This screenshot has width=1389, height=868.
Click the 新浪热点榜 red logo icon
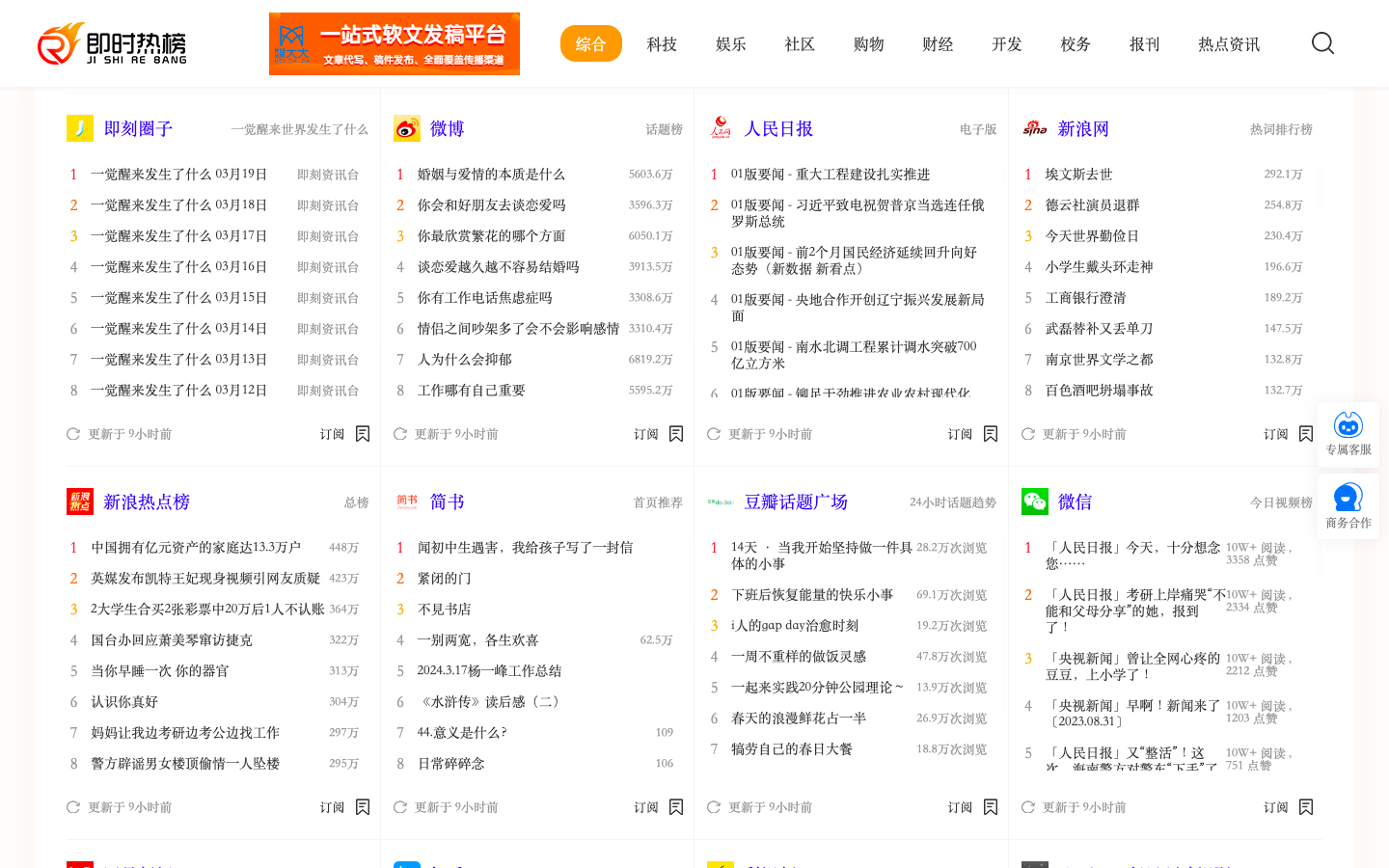point(80,502)
